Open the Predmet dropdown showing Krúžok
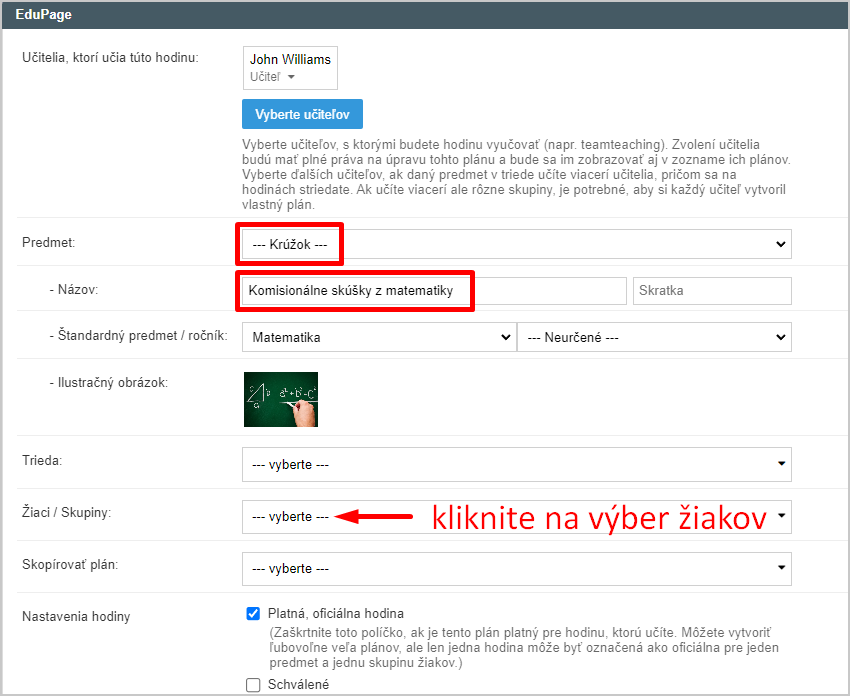The width and height of the screenshot is (850, 696). pos(517,244)
